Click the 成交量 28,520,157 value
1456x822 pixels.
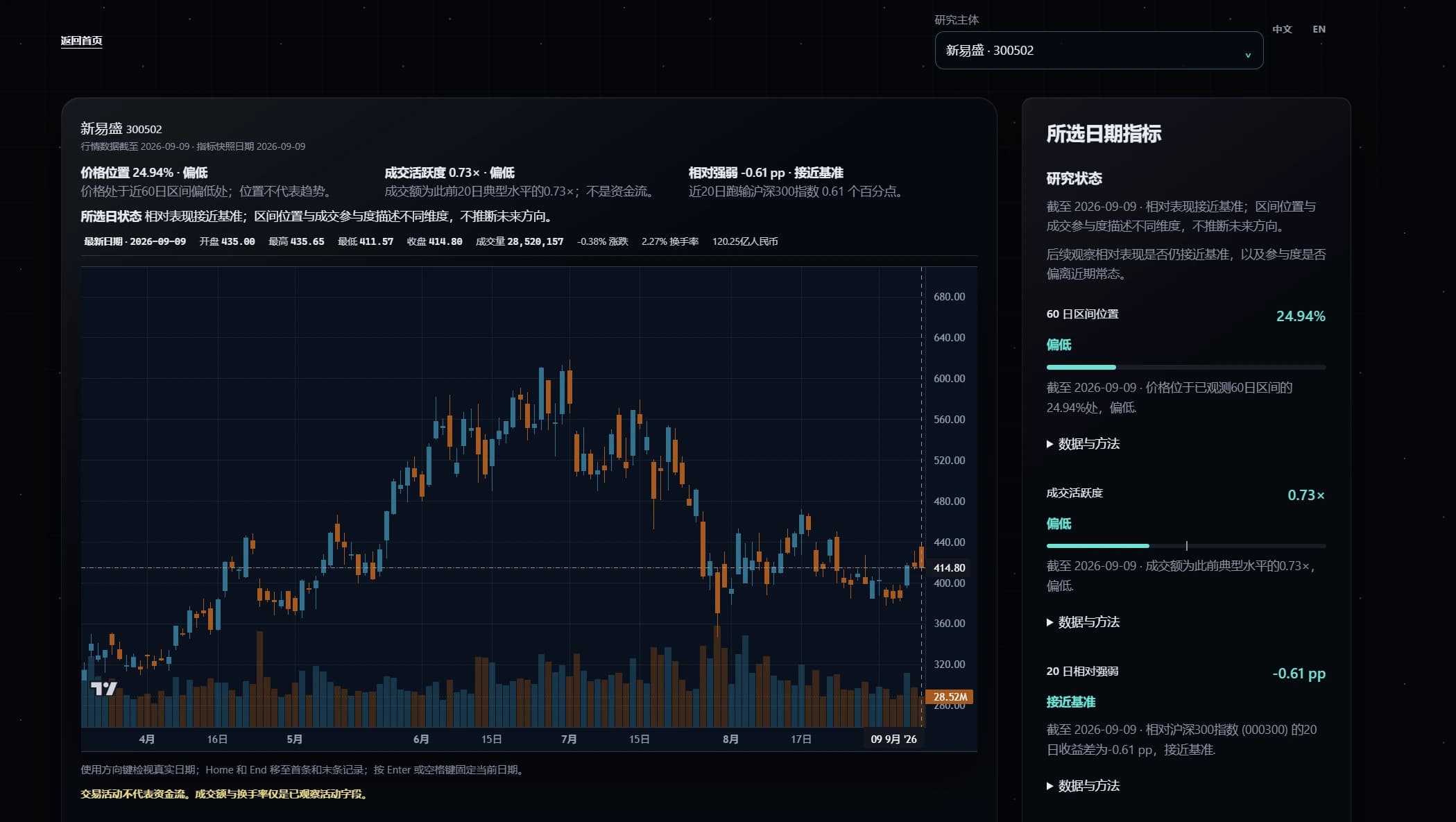(520, 241)
